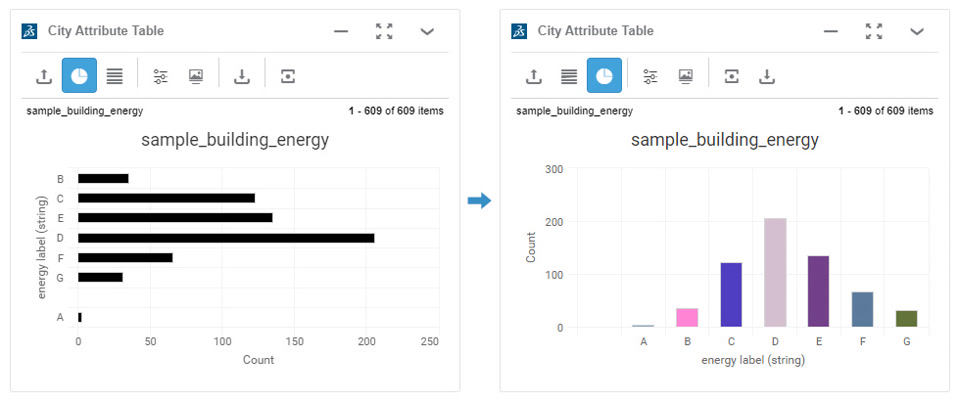Click the download icon in the left panel
960x401 pixels.
click(x=242, y=76)
